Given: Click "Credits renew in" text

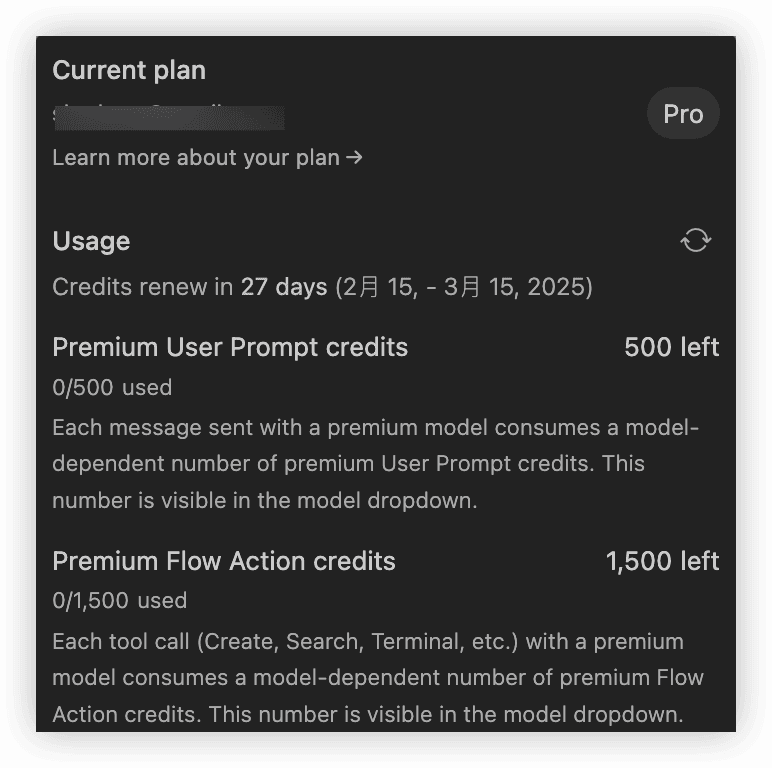Looking at the screenshot, I should click(143, 288).
